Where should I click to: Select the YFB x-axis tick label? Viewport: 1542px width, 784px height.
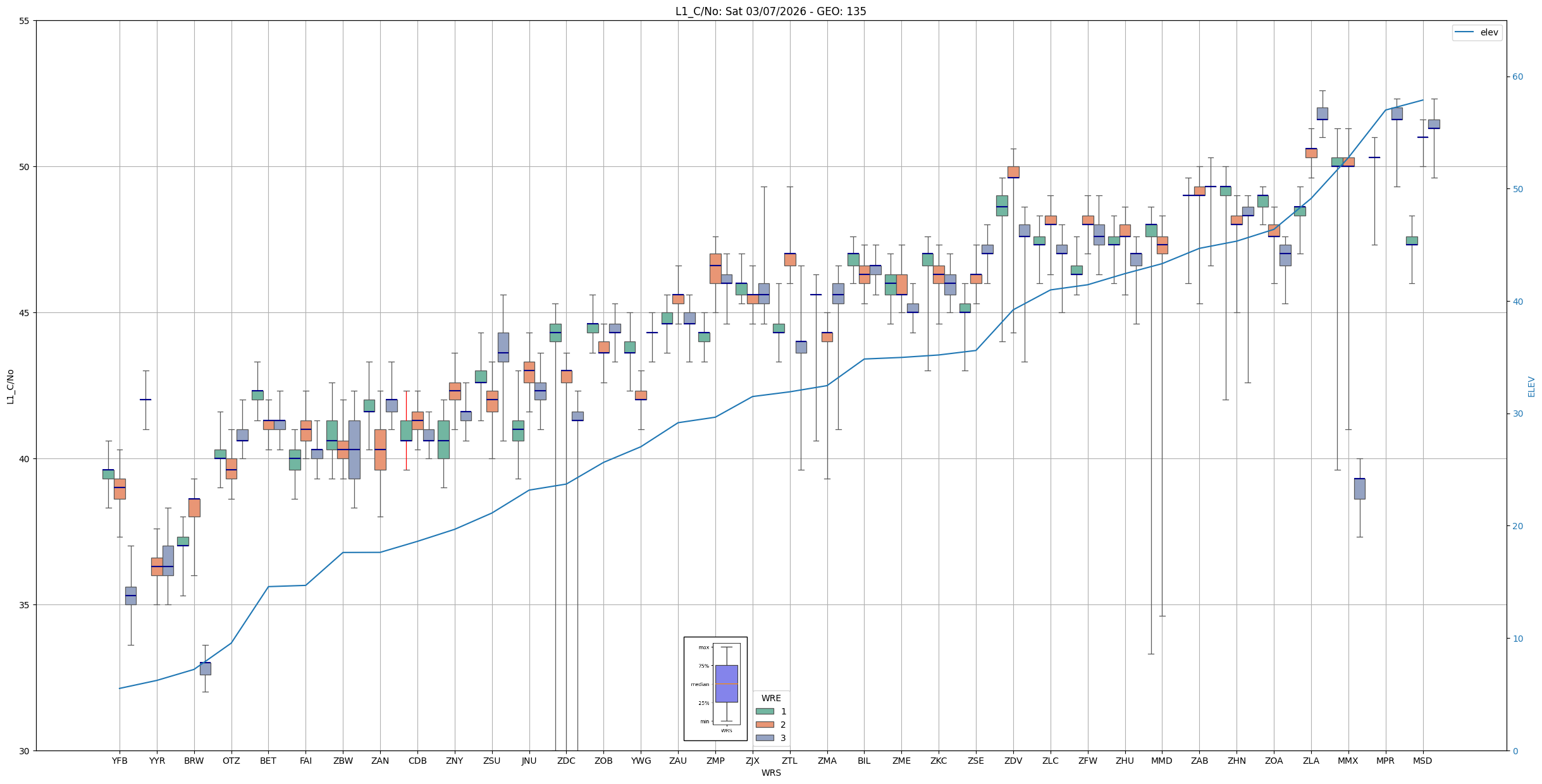pyautogui.click(x=120, y=761)
